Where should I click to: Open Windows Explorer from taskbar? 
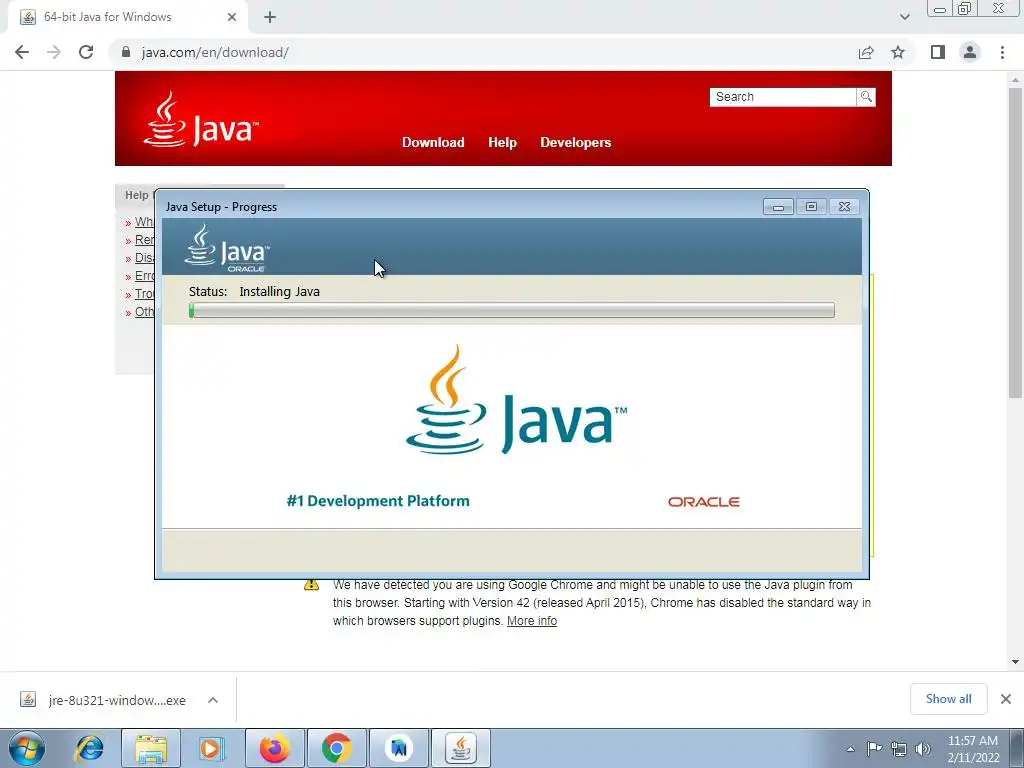[x=152, y=748]
